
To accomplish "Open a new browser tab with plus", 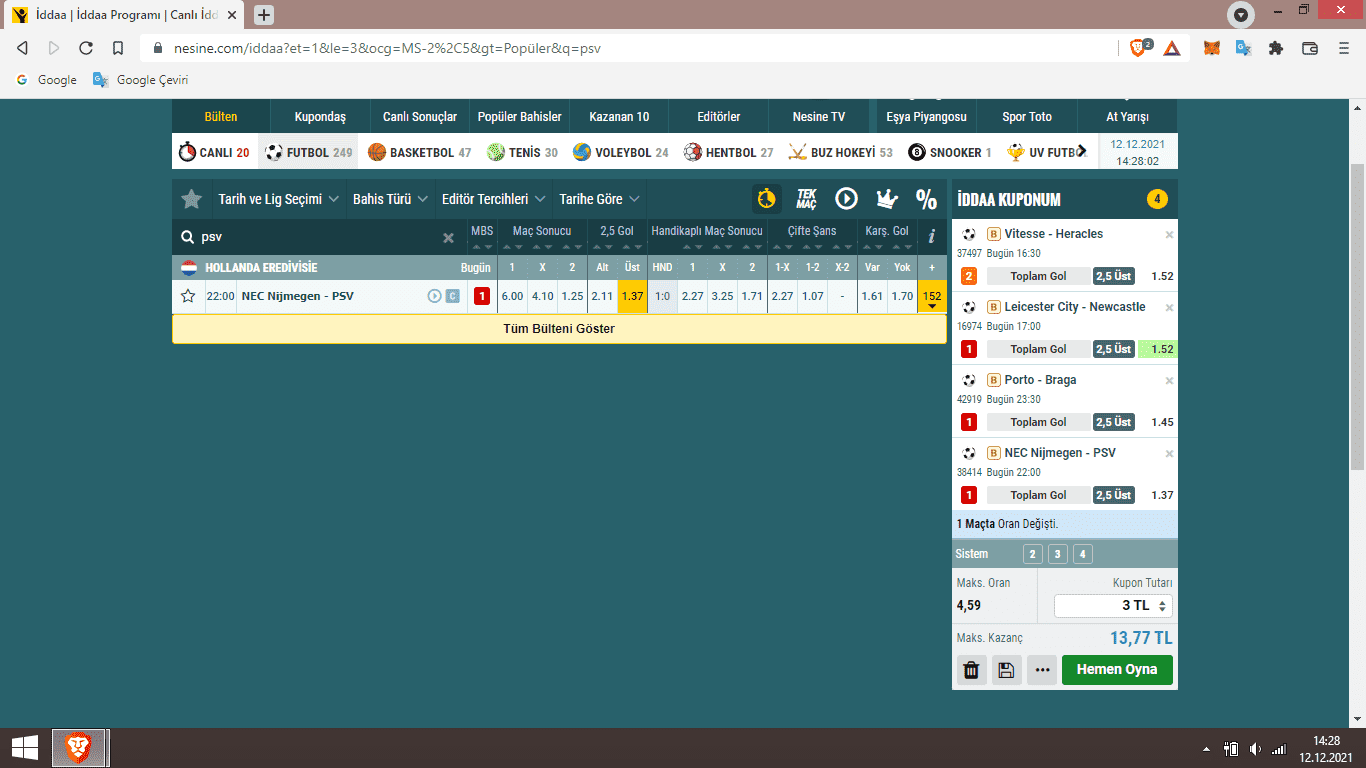I will click(x=264, y=15).
